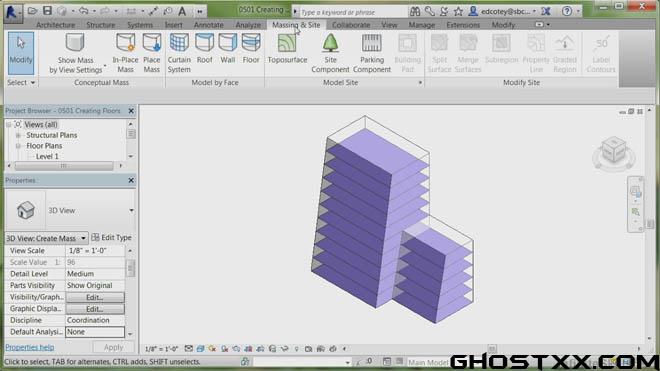Screen dimensions: 660x371
Task: Select the Roof by face tool
Action: click(205, 49)
